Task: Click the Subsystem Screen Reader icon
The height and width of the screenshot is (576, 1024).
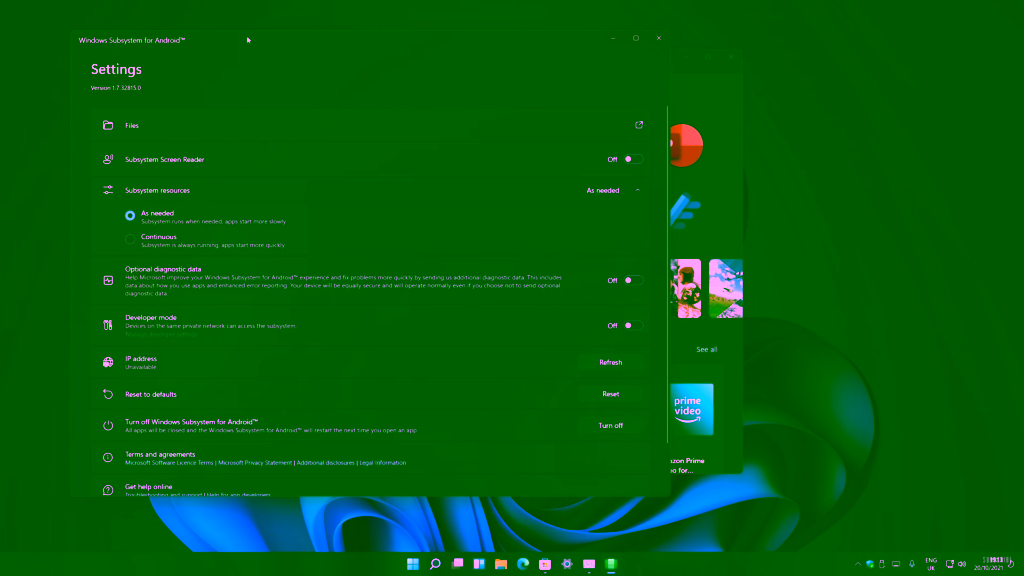Action: tap(108, 159)
